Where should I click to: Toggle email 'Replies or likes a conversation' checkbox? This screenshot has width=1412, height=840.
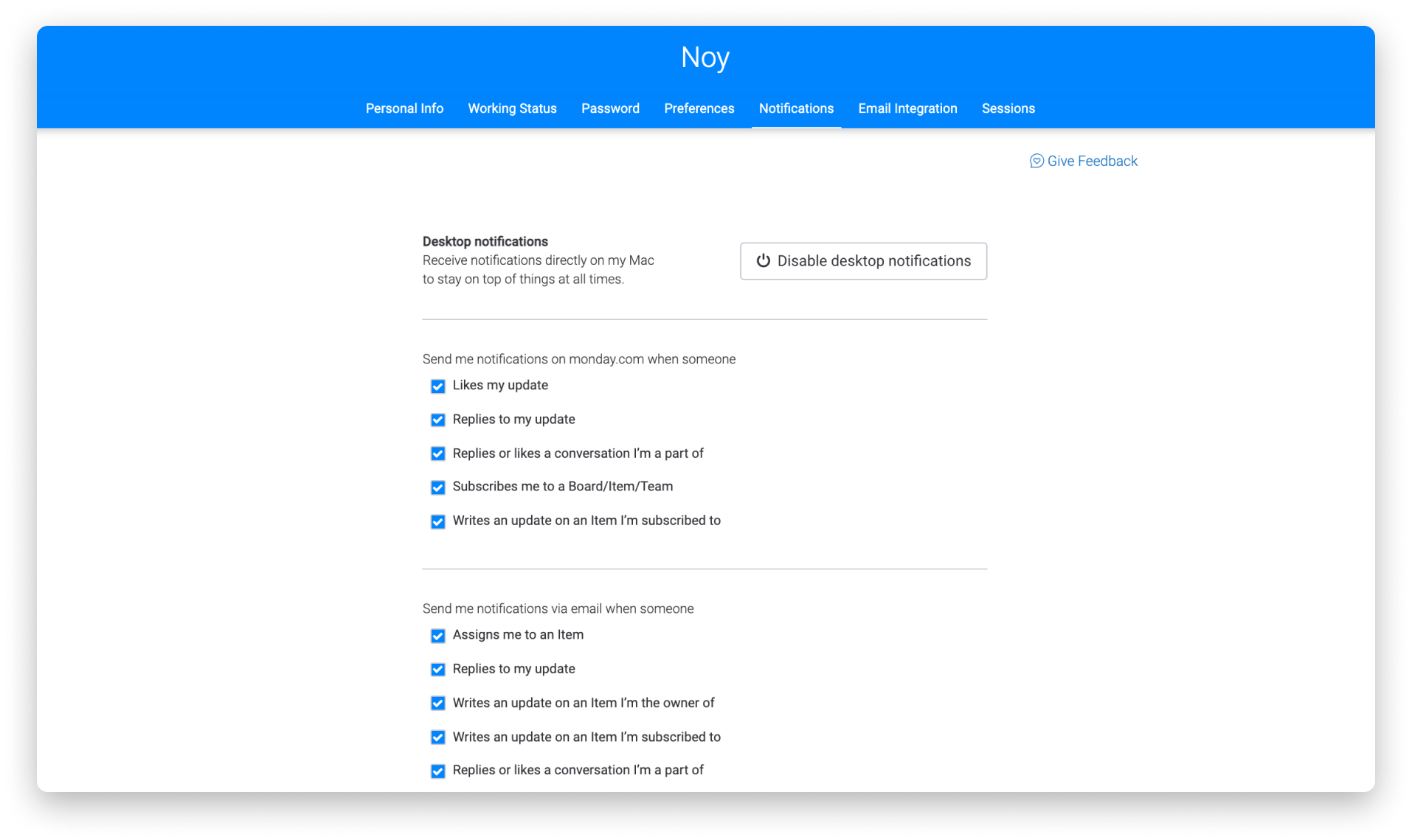[437, 771]
